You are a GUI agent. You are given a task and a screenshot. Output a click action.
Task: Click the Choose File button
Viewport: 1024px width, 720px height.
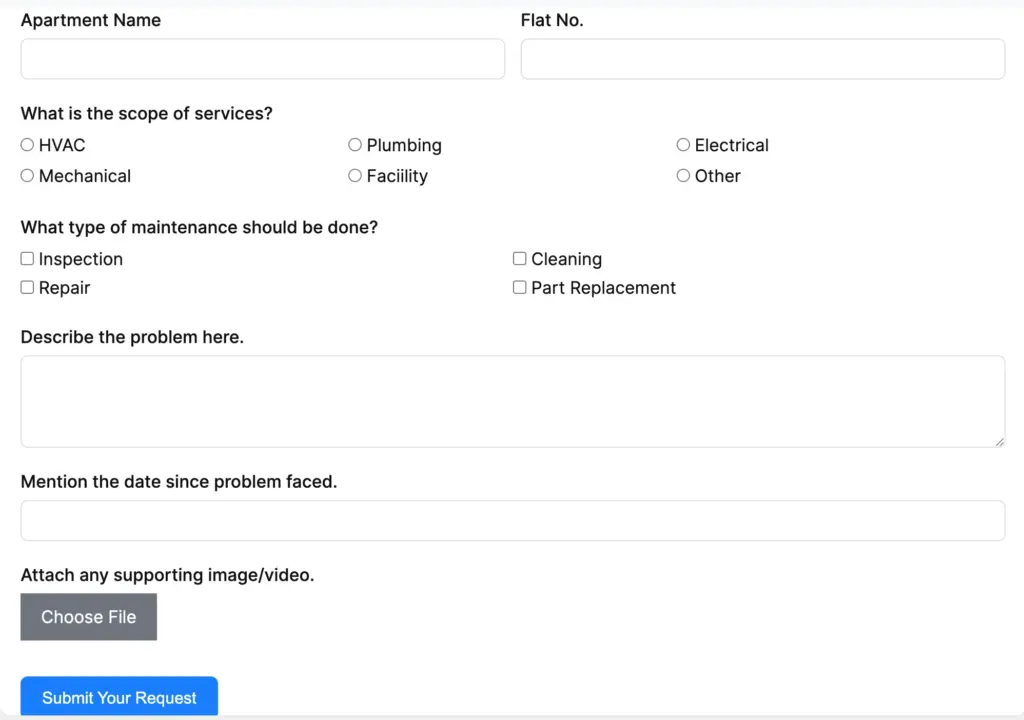(88, 616)
